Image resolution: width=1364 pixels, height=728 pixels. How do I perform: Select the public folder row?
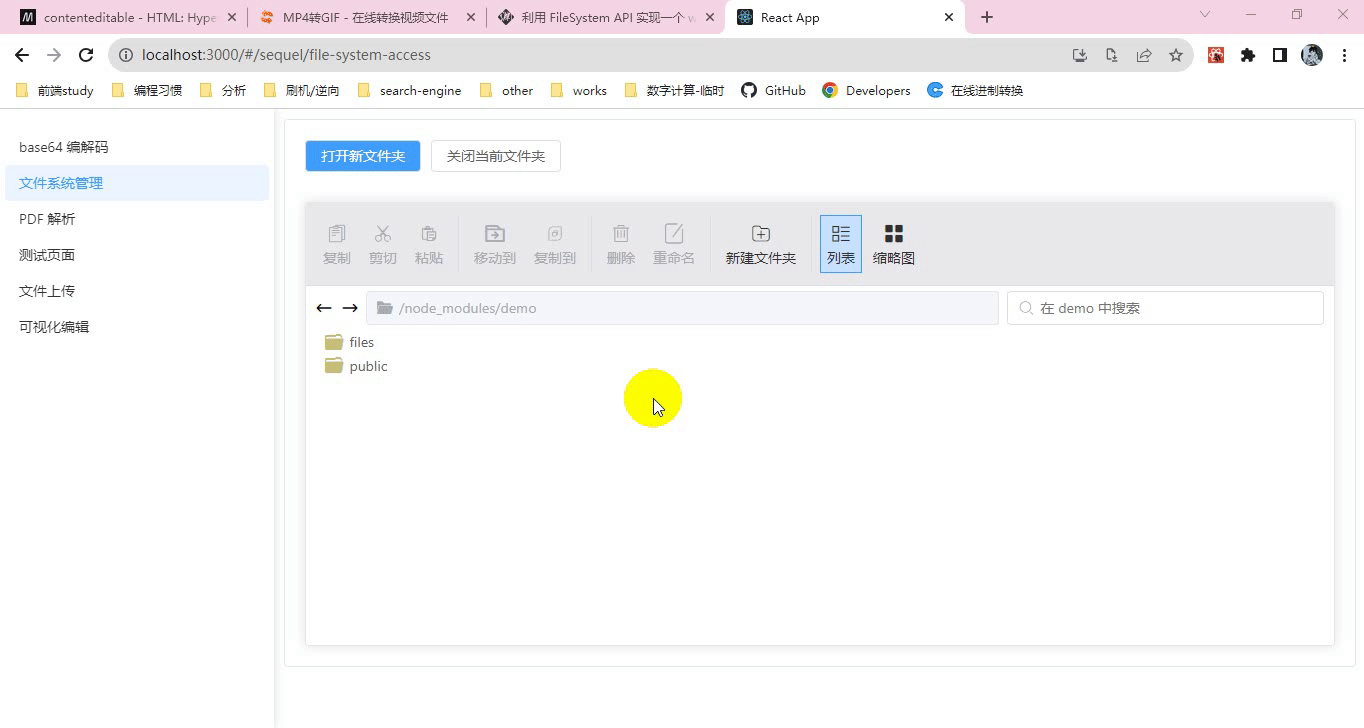[x=820, y=366]
